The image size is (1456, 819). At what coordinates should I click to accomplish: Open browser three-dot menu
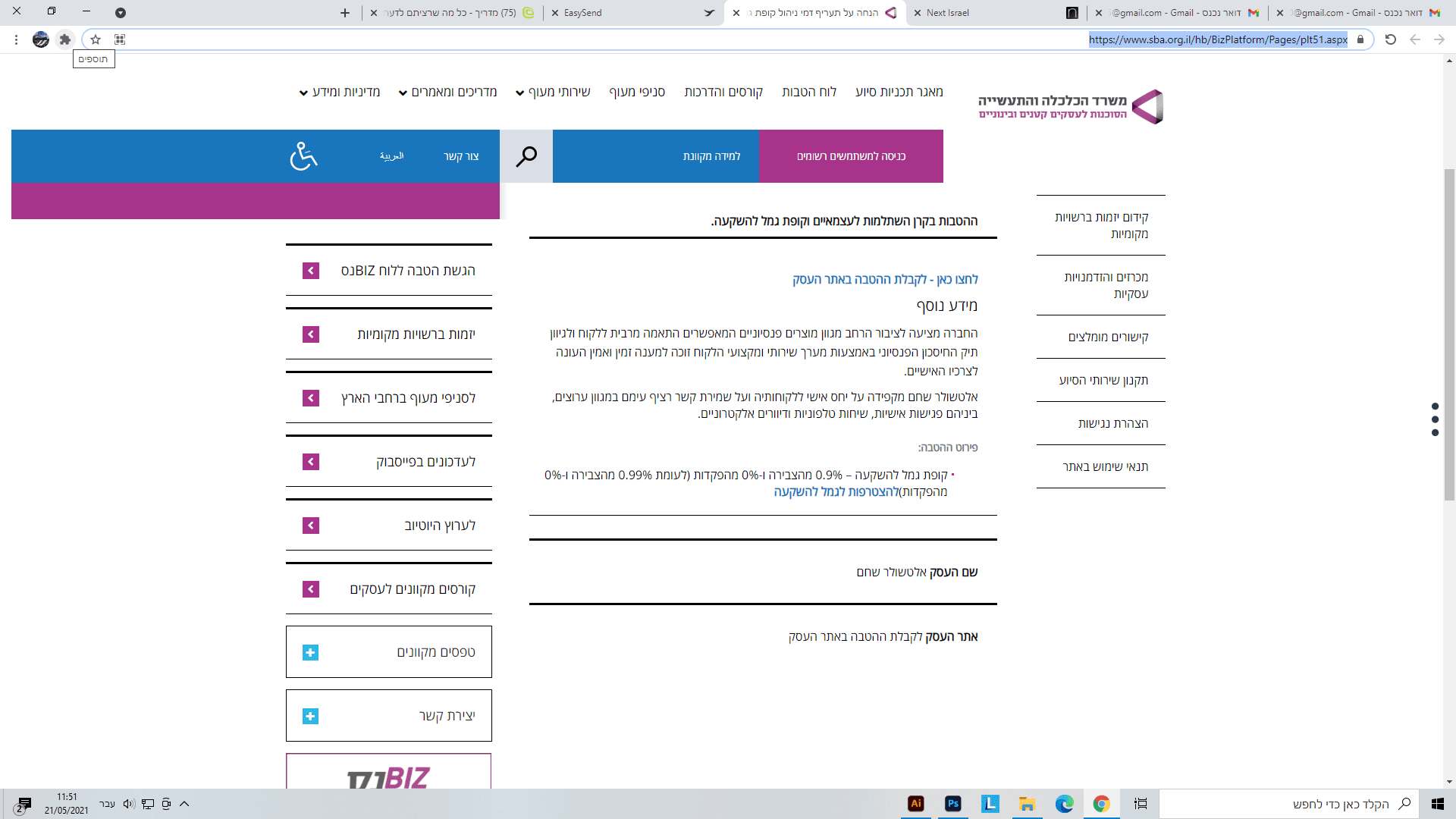[x=16, y=39]
